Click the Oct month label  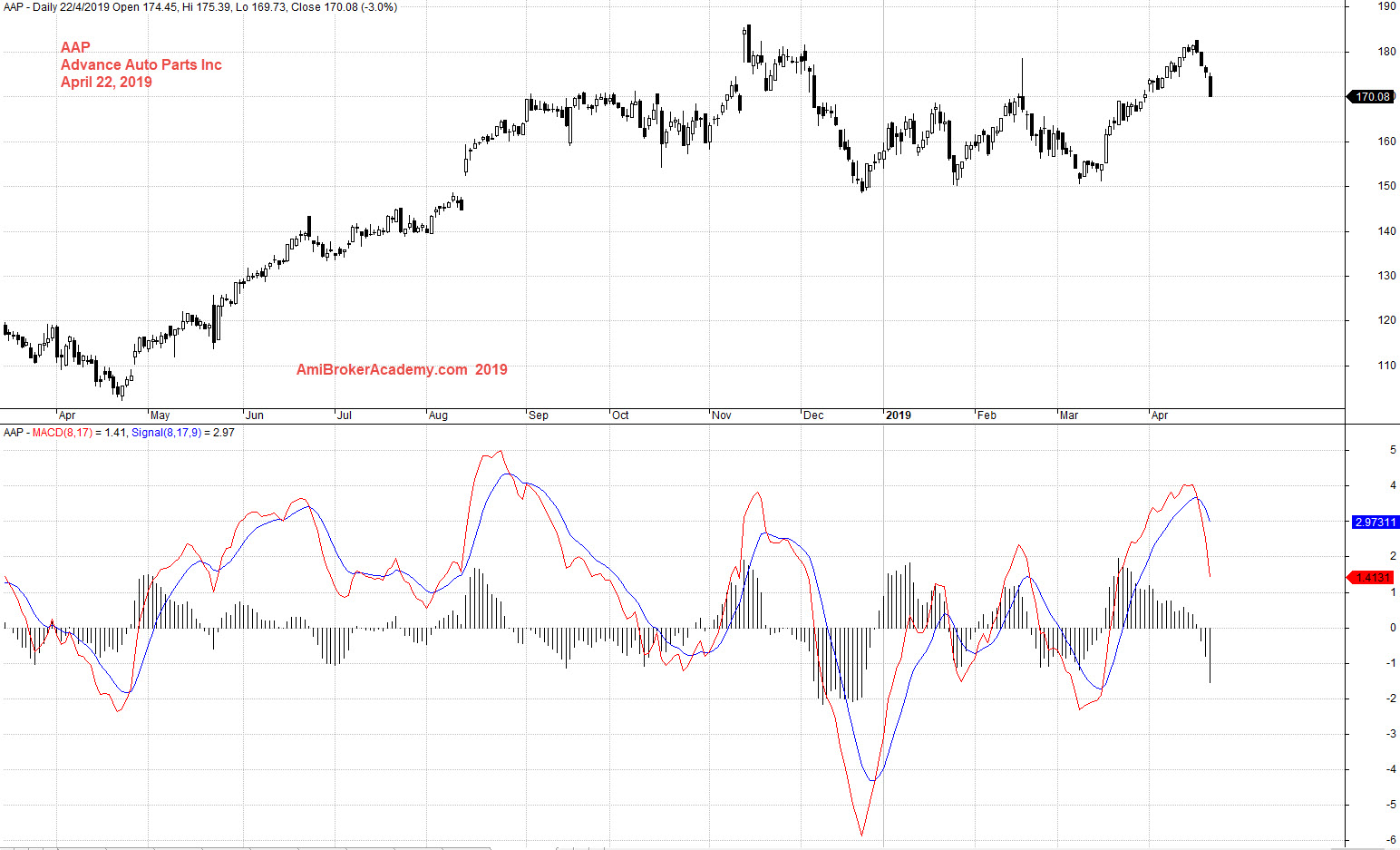pos(620,415)
